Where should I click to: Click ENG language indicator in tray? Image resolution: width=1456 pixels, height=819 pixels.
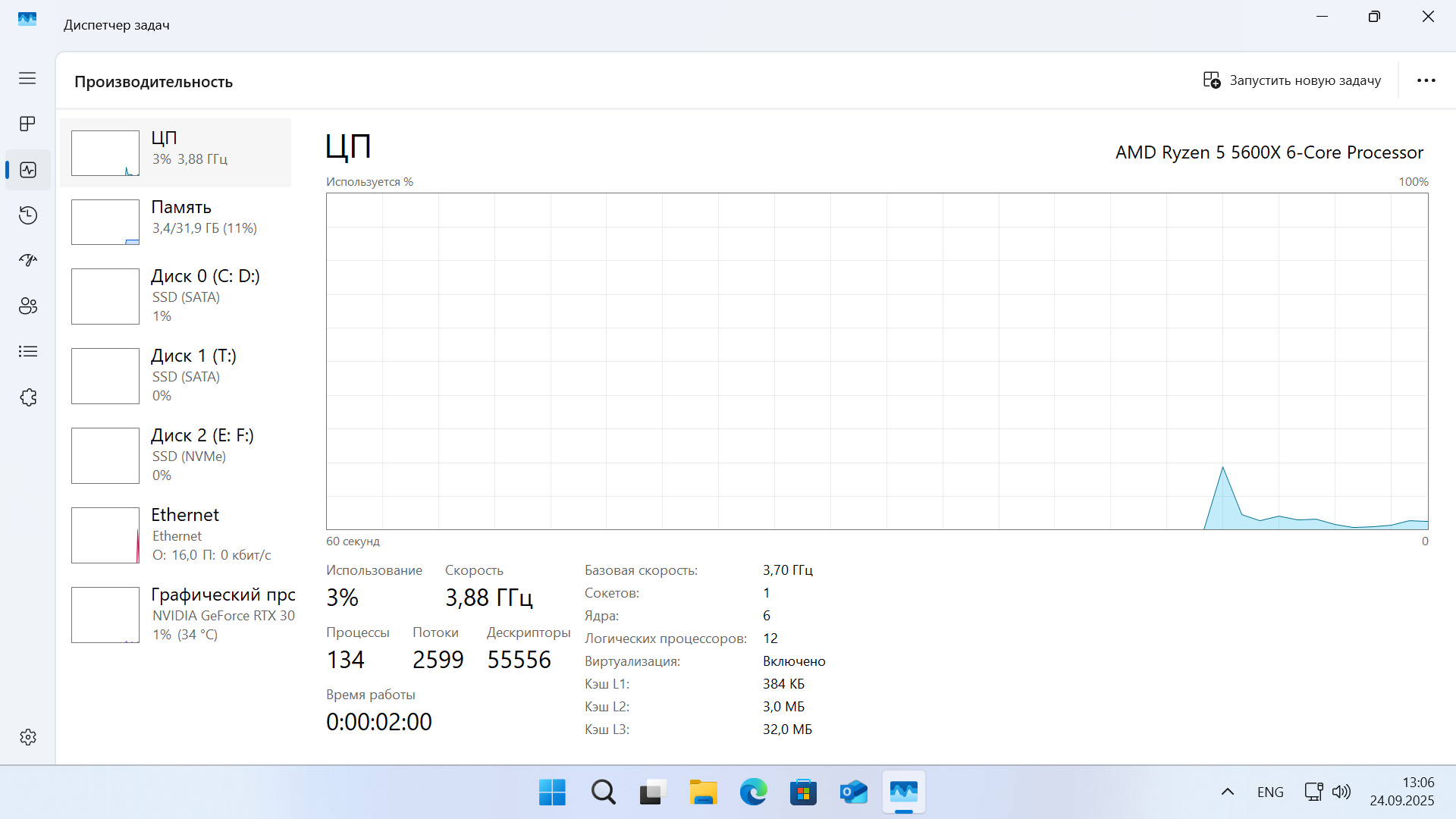(x=1270, y=792)
